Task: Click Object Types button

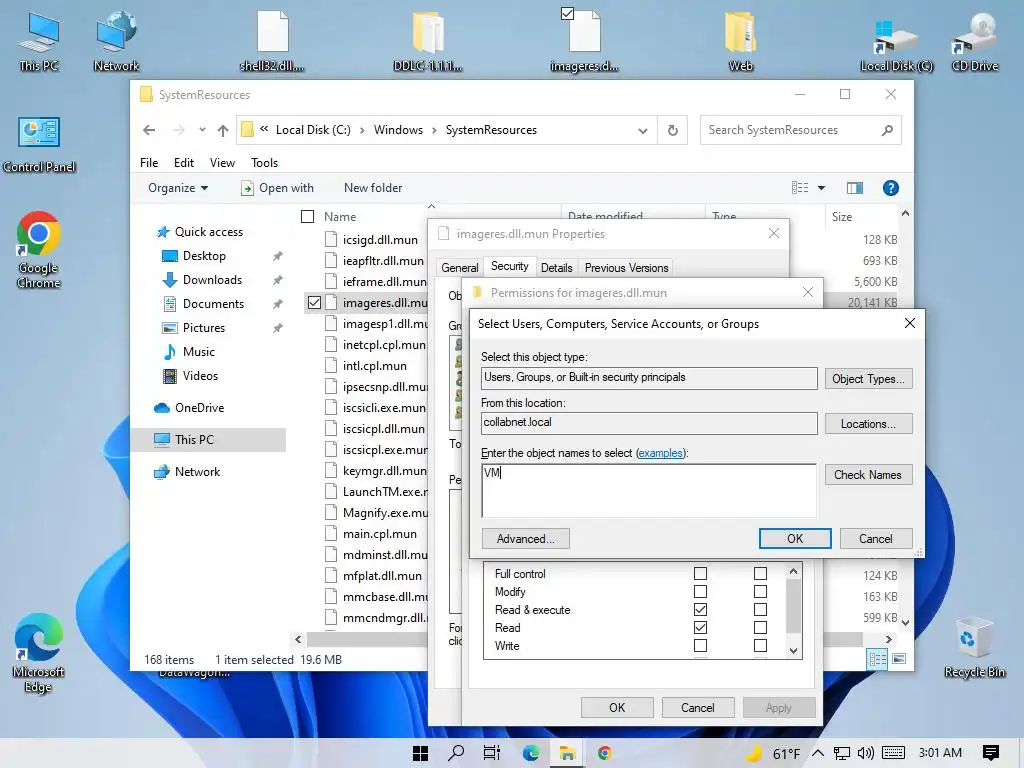Action: click(x=868, y=379)
